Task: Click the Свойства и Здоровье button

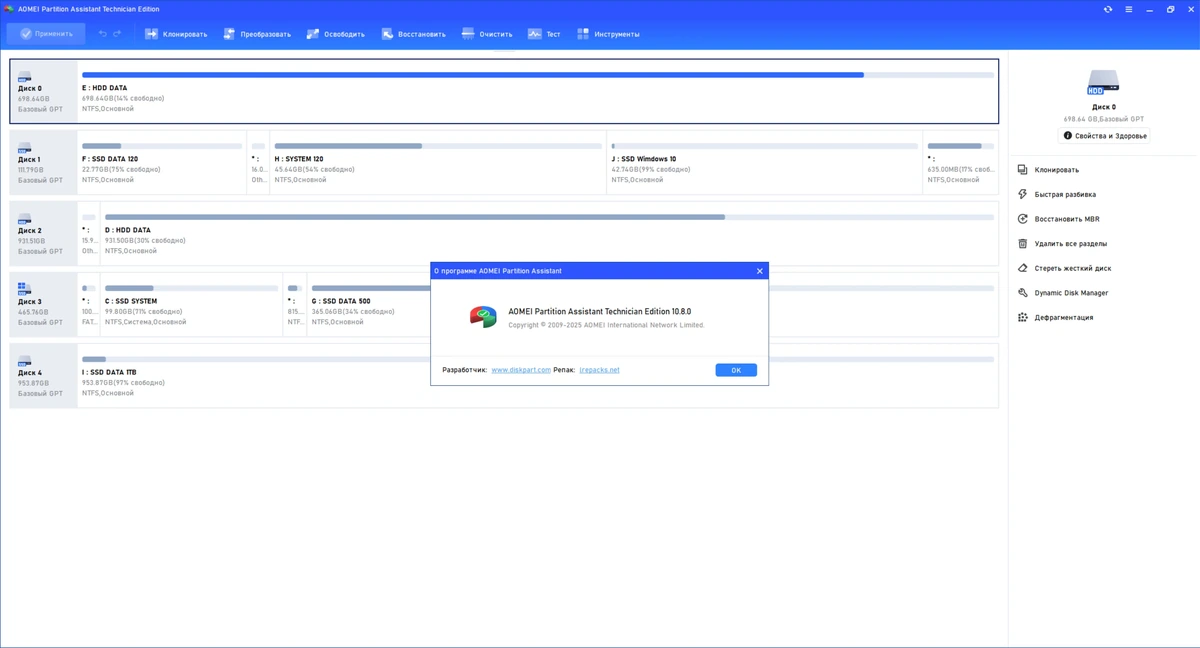Action: tap(1104, 136)
